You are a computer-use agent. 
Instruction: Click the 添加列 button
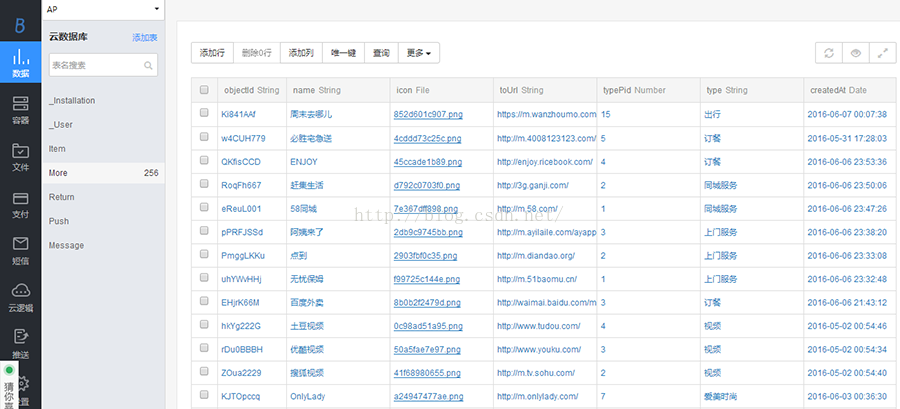pyautogui.click(x=301, y=53)
